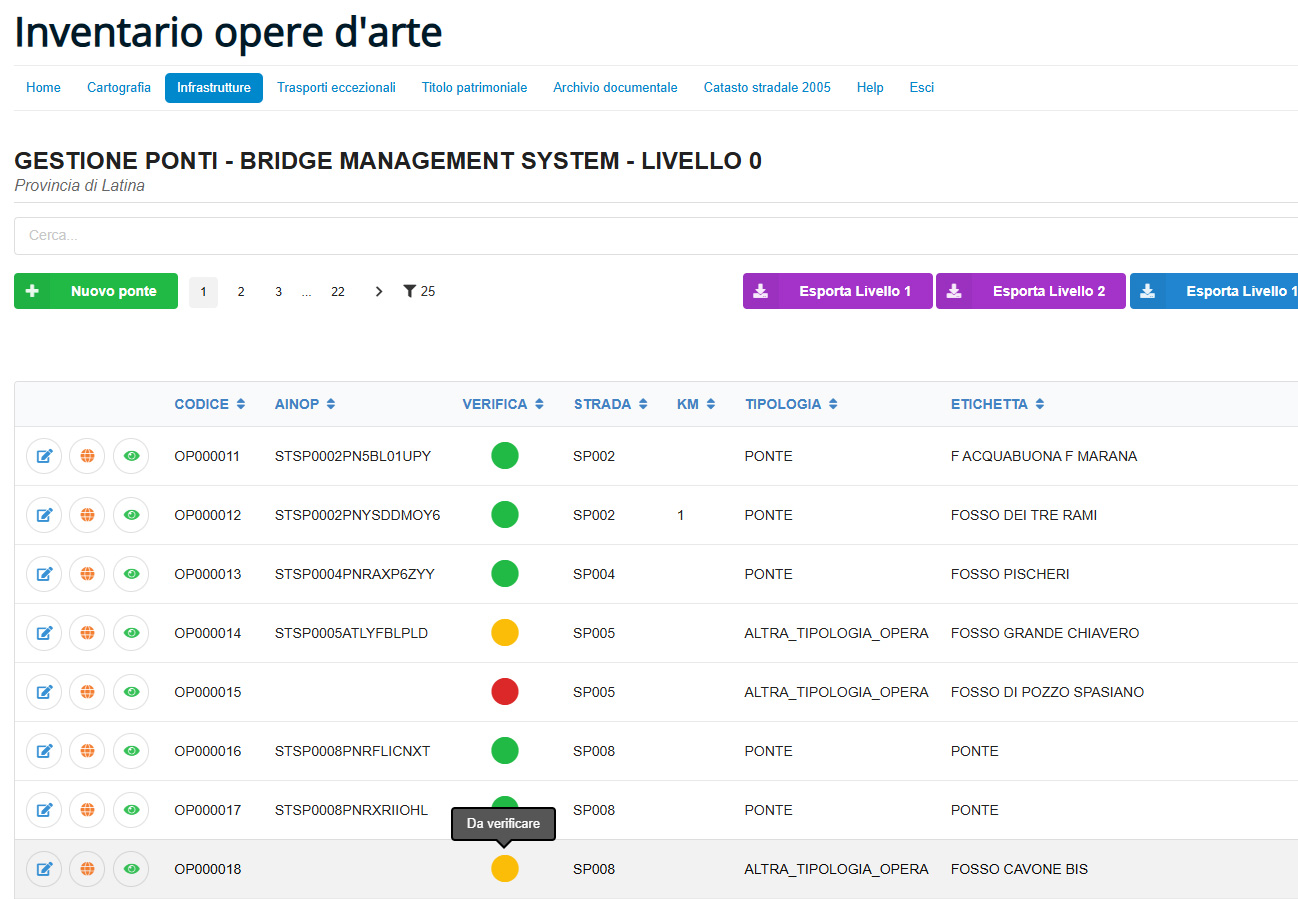The image size is (1298, 899).
Task: Click the globe icon in row OP000016
Action: tap(87, 751)
